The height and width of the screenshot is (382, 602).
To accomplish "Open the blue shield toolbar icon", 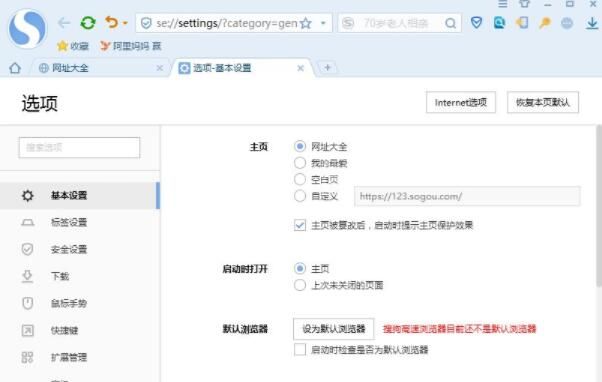I will tap(476, 23).
